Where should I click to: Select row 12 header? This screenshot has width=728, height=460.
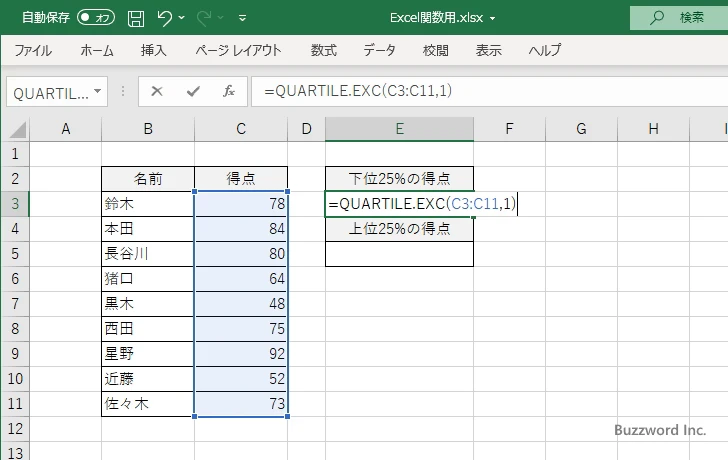click(15, 428)
